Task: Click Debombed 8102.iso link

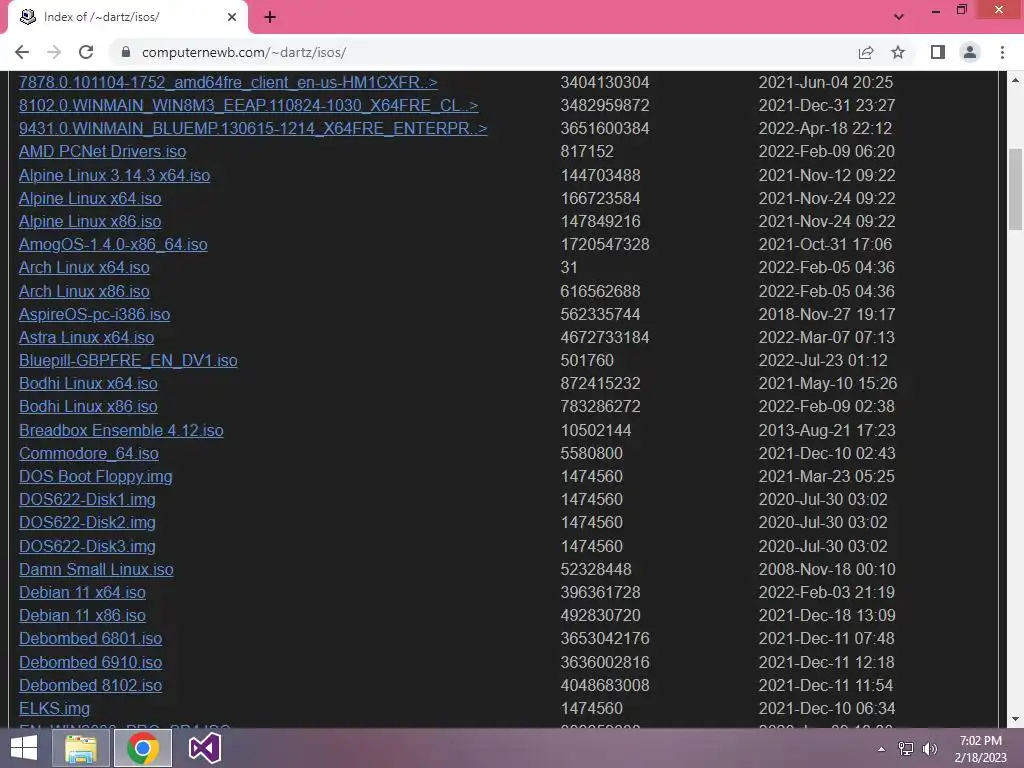Action: (90, 685)
